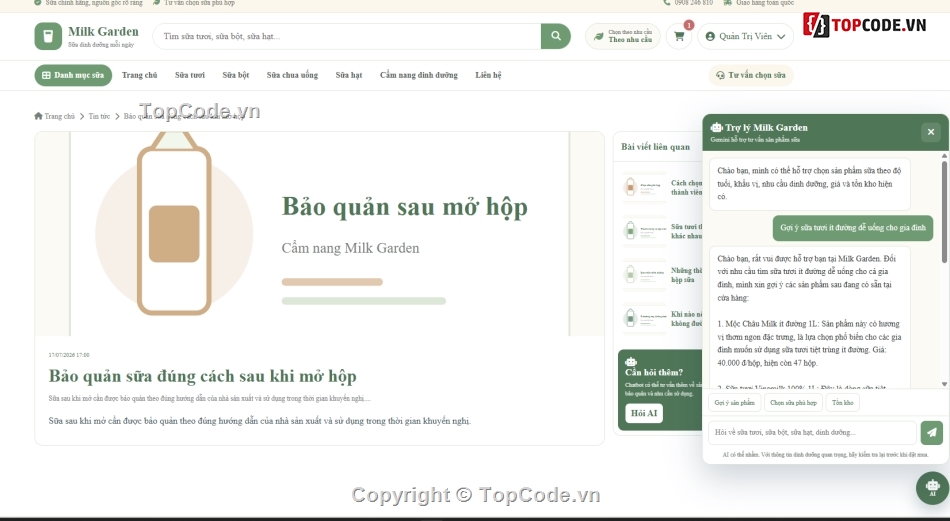The image size is (950, 521).
Task: Click the cart badge showing 1
Action: click(688, 25)
